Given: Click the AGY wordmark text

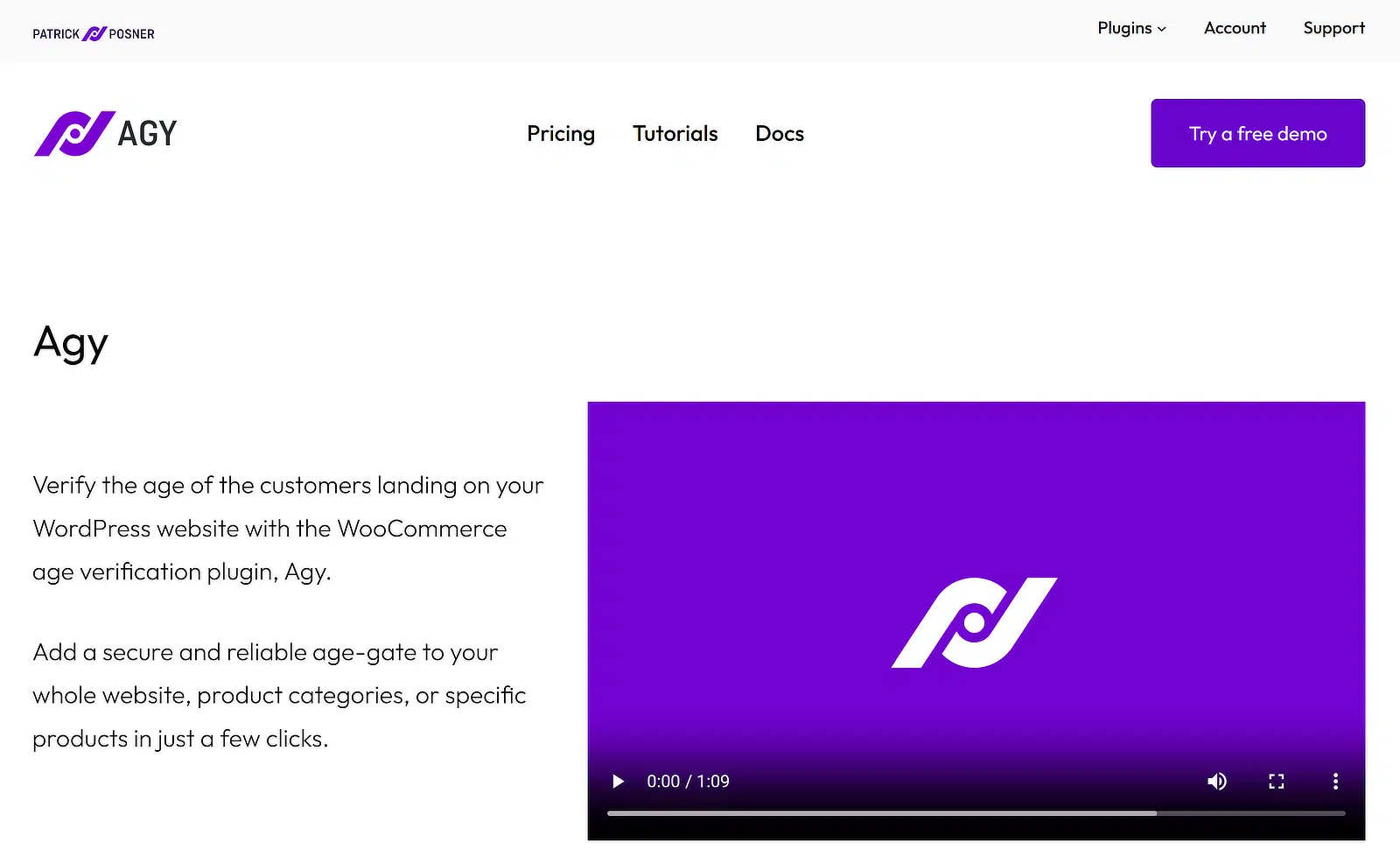Looking at the screenshot, I should (x=148, y=134).
